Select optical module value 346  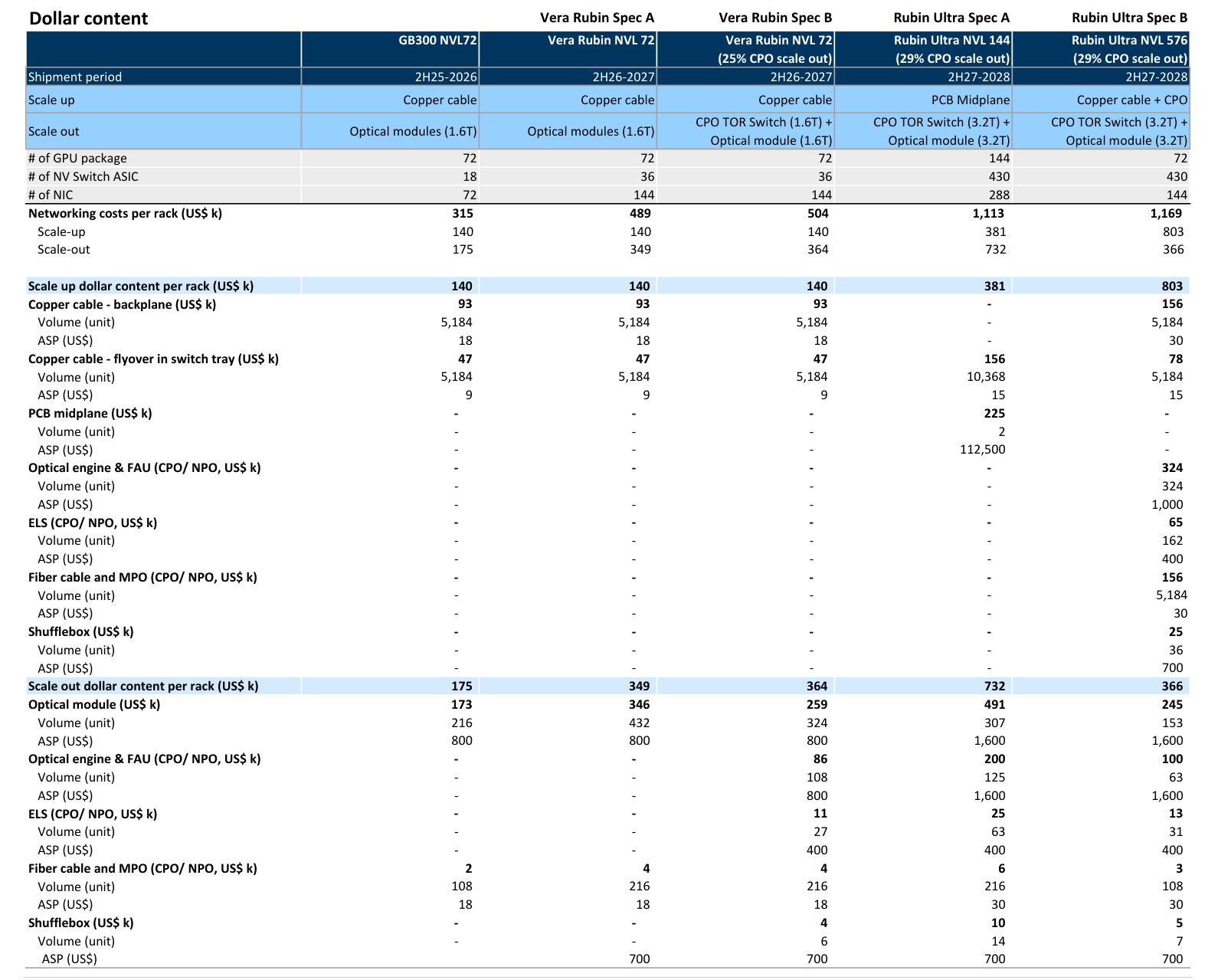(640, 704)
